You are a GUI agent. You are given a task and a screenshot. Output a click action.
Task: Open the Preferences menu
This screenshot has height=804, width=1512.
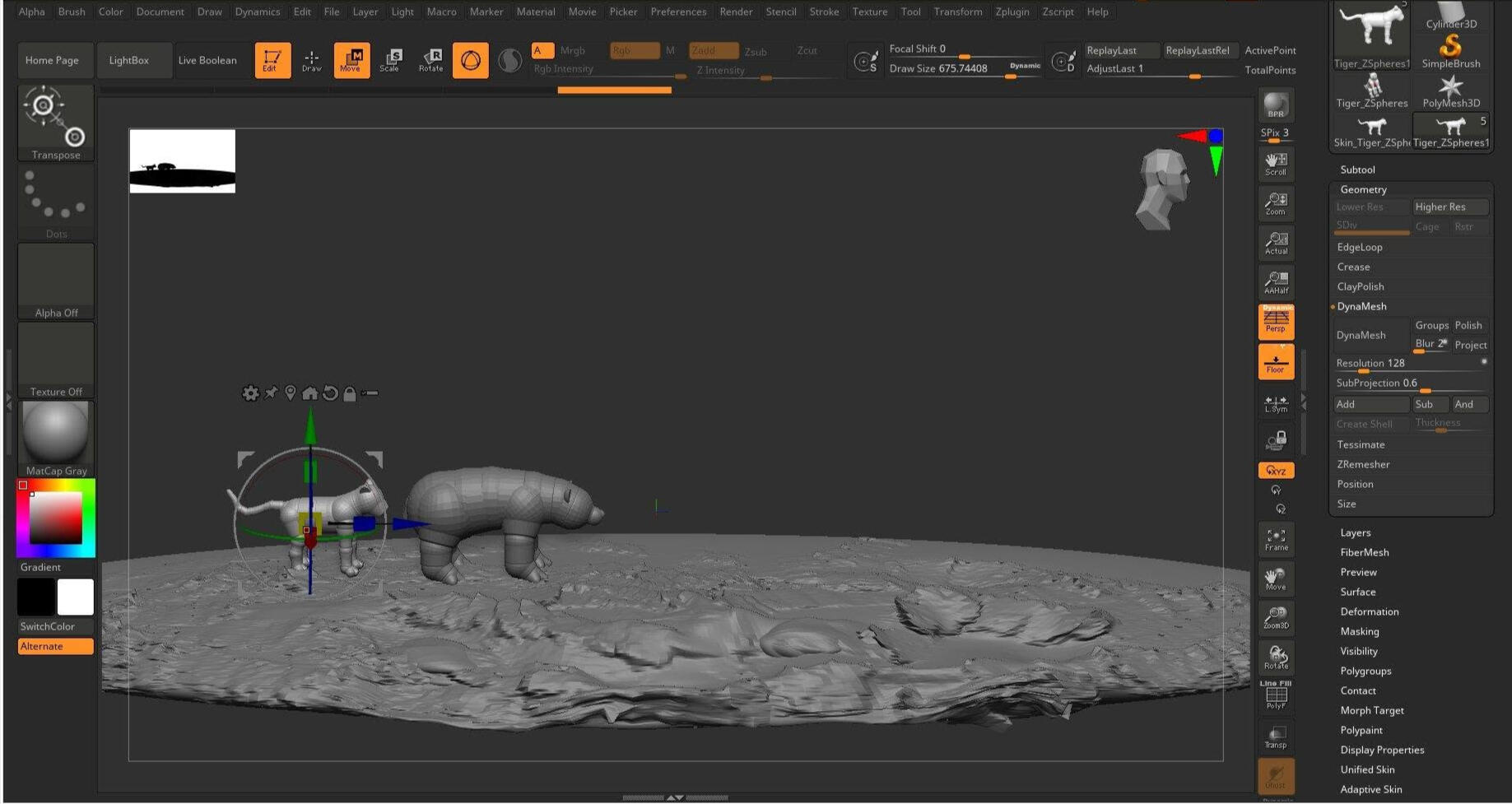(x=678, y=12)
